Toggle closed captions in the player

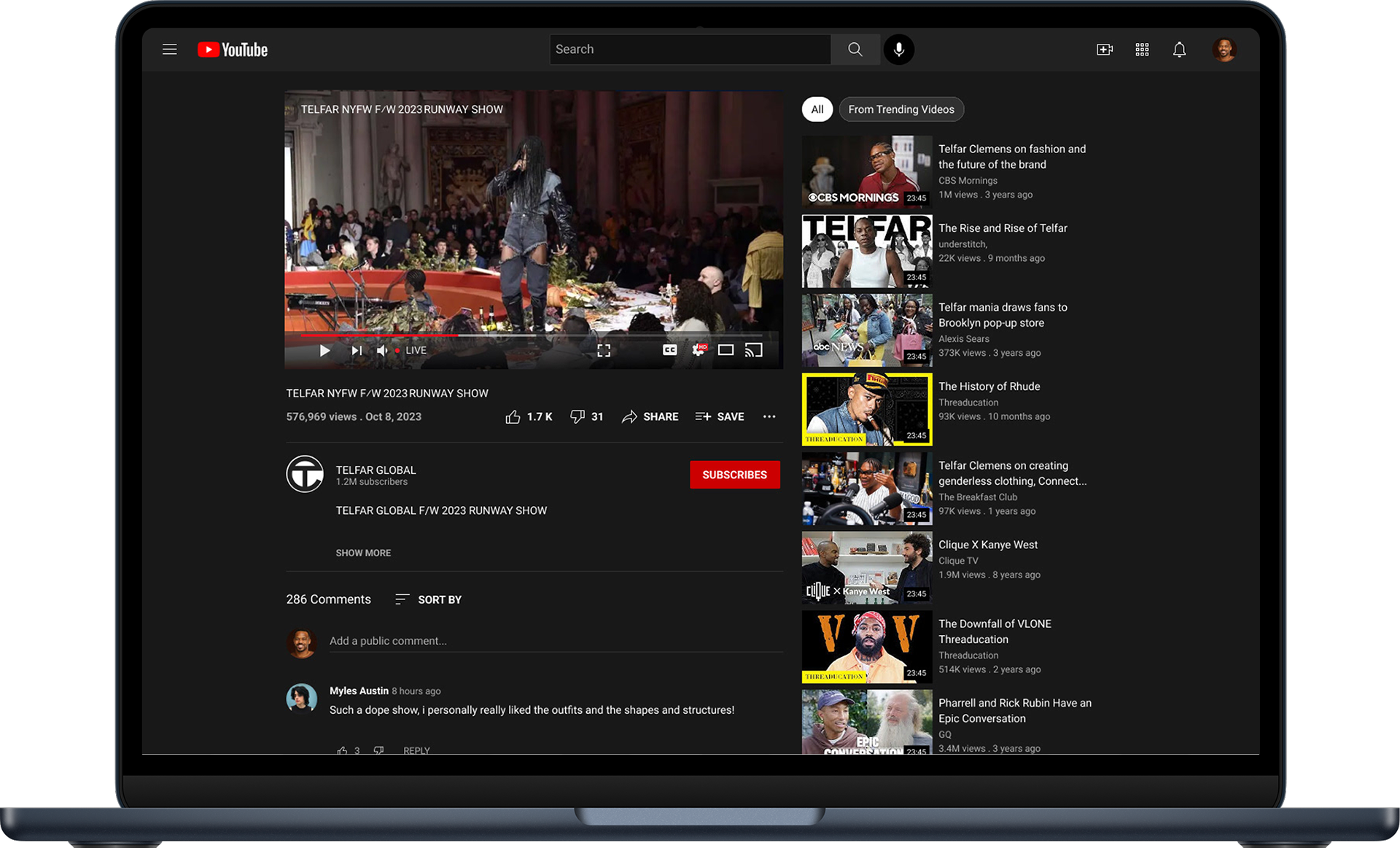(x=669, y=350)
